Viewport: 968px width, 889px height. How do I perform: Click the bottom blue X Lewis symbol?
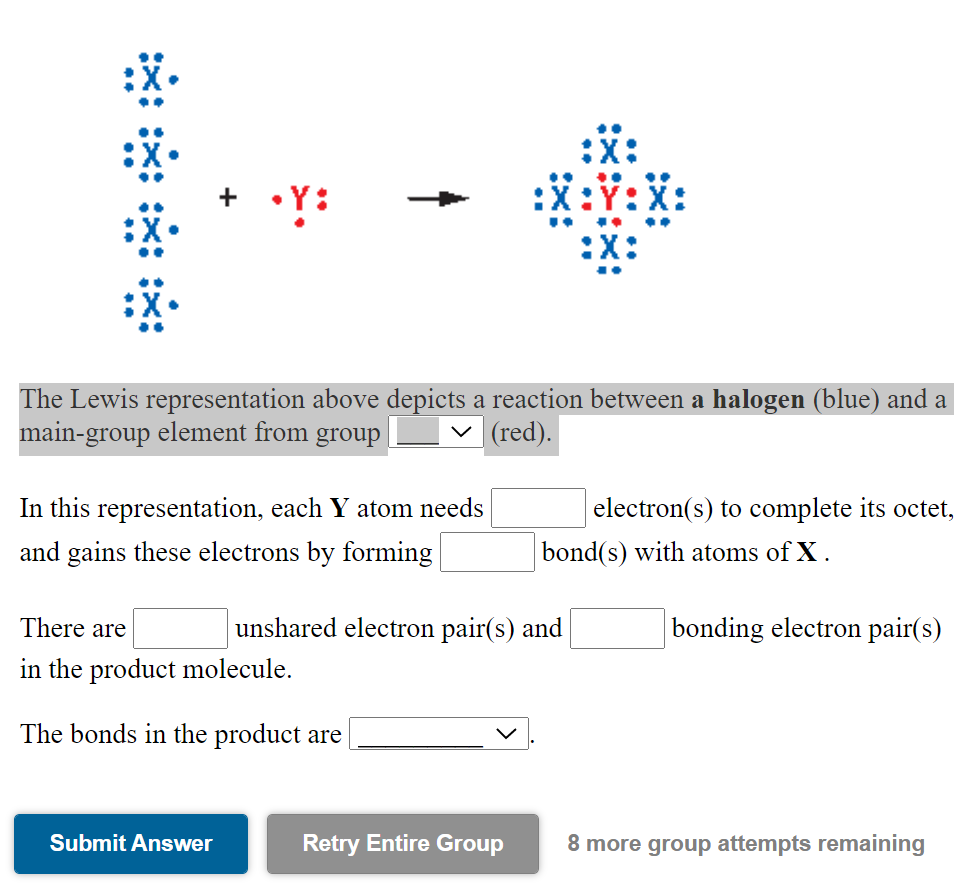150,305
